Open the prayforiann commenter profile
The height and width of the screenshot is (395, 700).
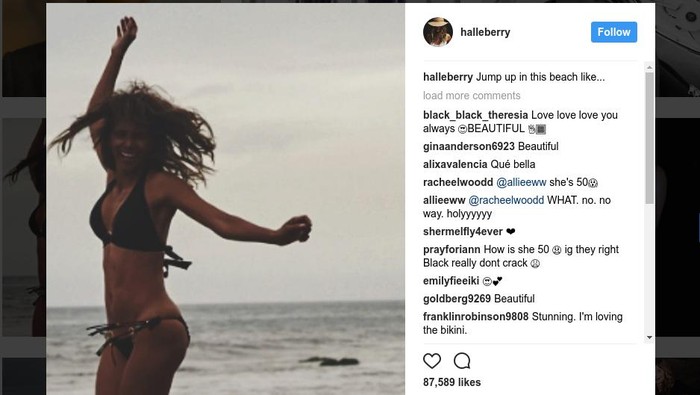[x=452, y=249]
